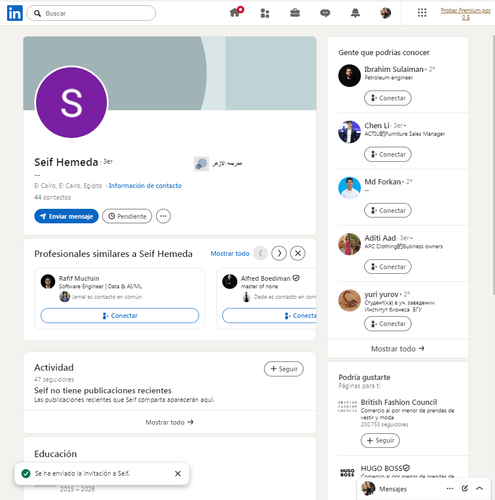Open Alfred Boediman's profile photo

point(230,282)
